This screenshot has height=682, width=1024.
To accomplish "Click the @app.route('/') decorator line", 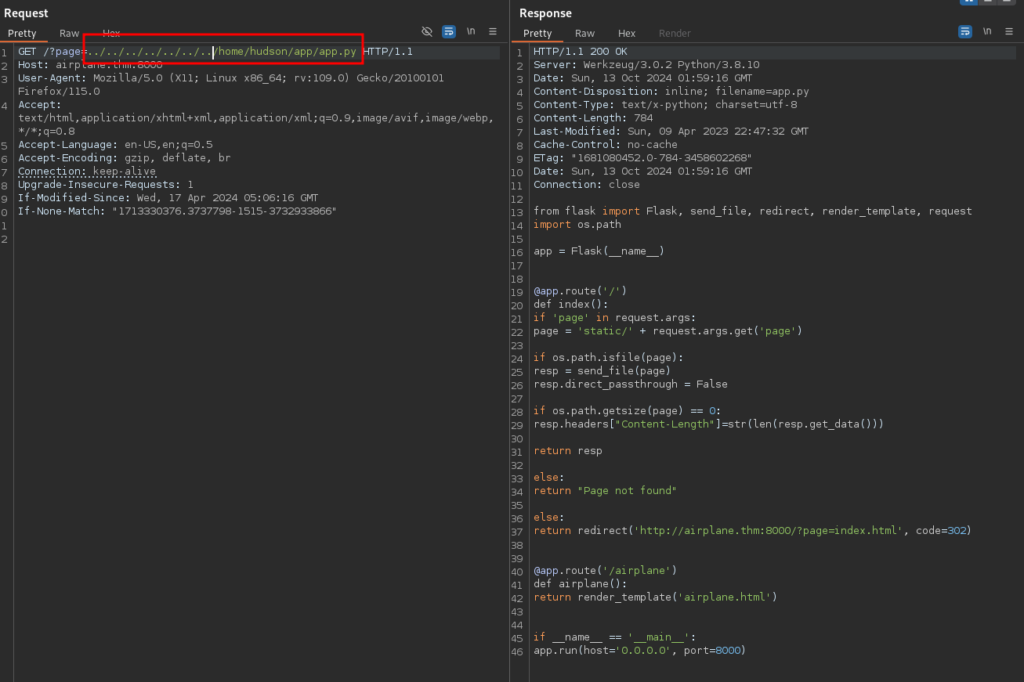I will 580,291.
